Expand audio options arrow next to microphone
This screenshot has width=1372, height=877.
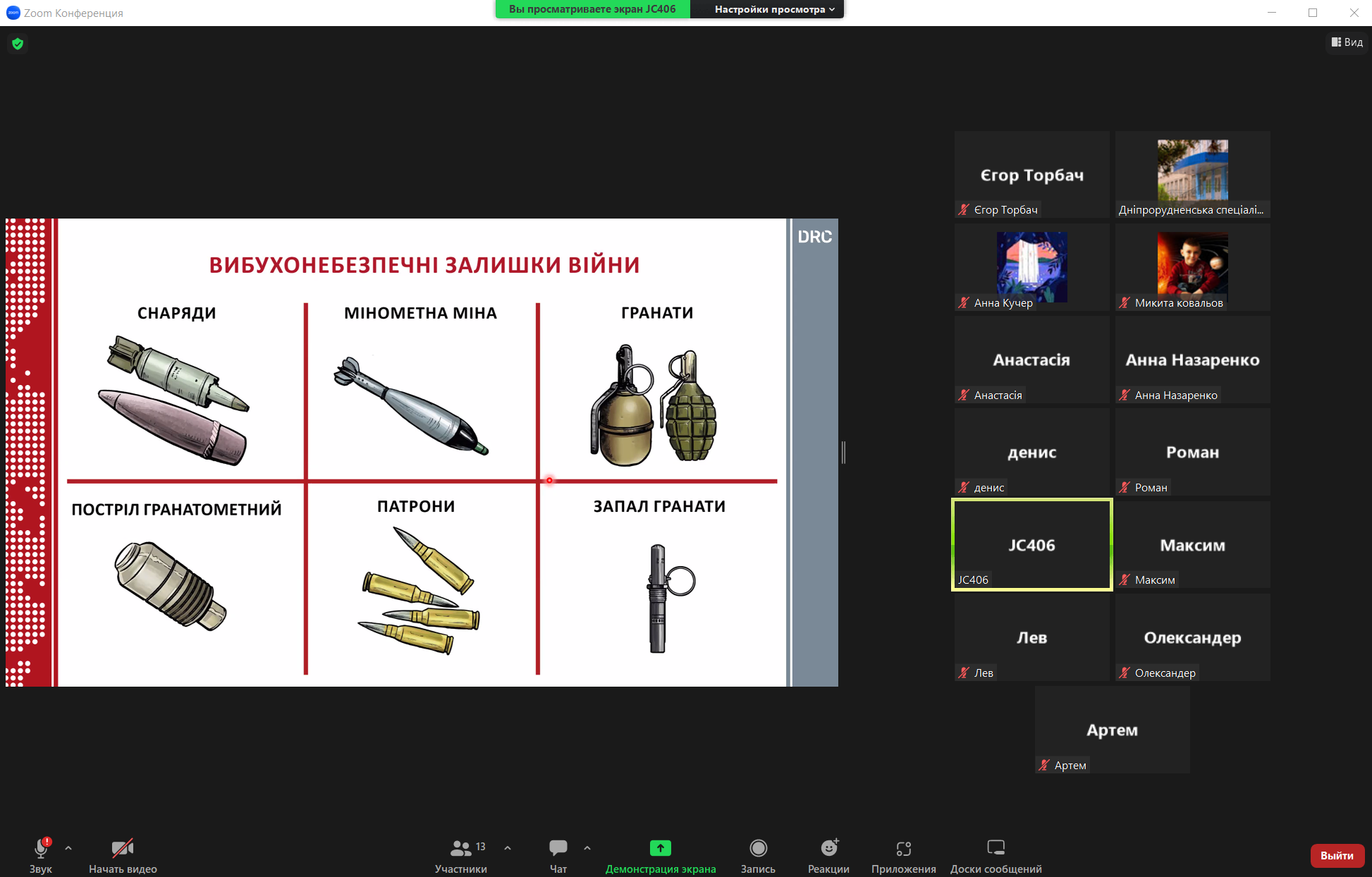(x=68, y=848)
